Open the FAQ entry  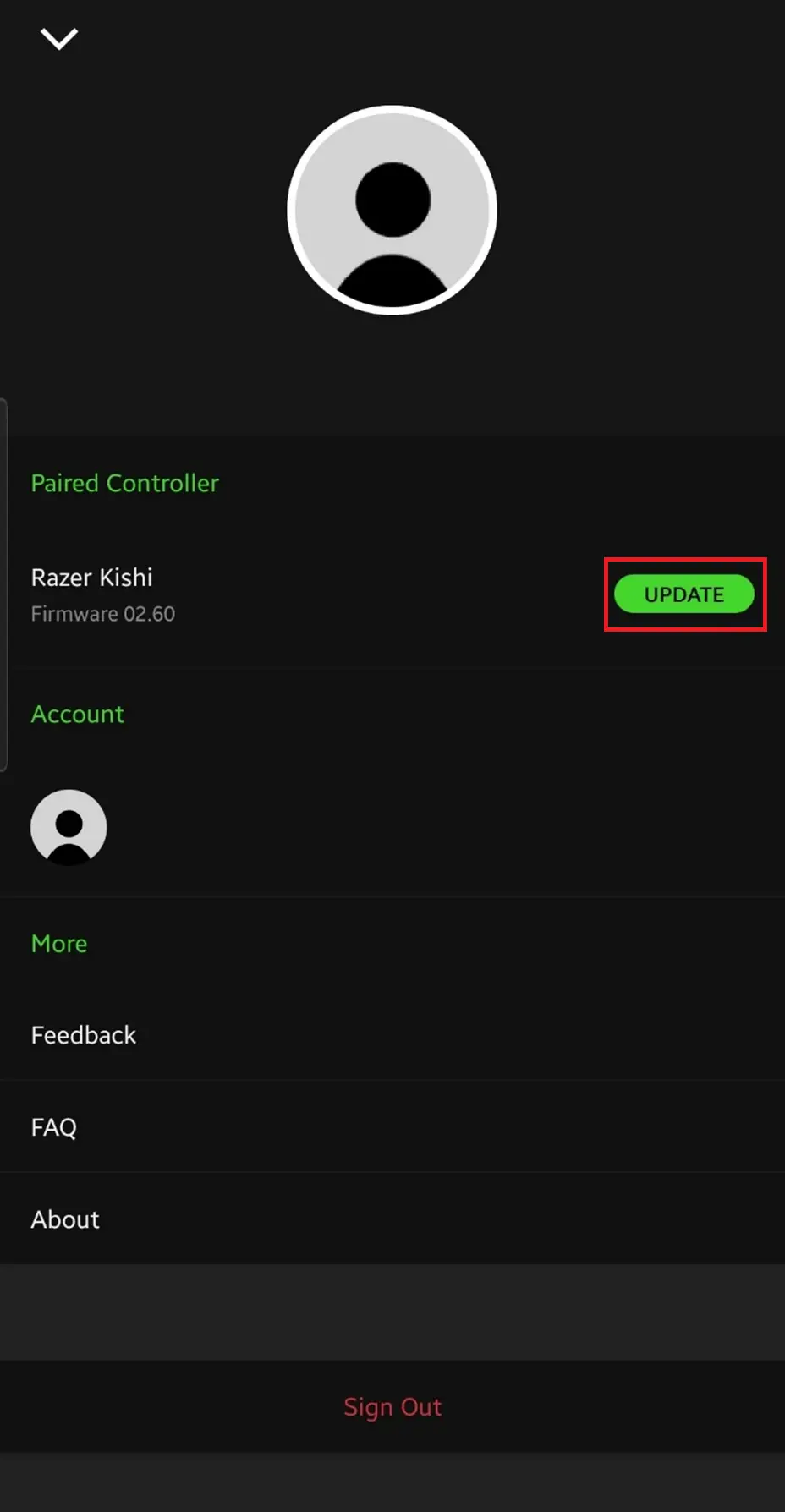(x=54, y=1126)
